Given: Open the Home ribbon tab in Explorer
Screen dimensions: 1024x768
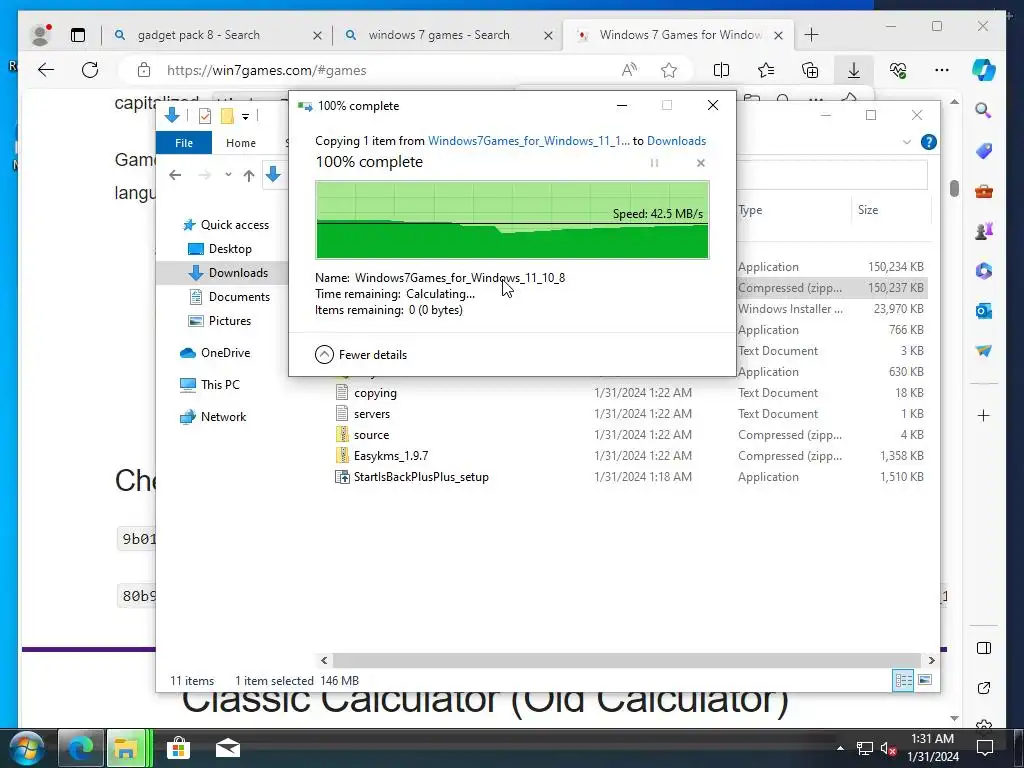Looking at the screenshot, I should pyautogui.click(x=241, y=142).
